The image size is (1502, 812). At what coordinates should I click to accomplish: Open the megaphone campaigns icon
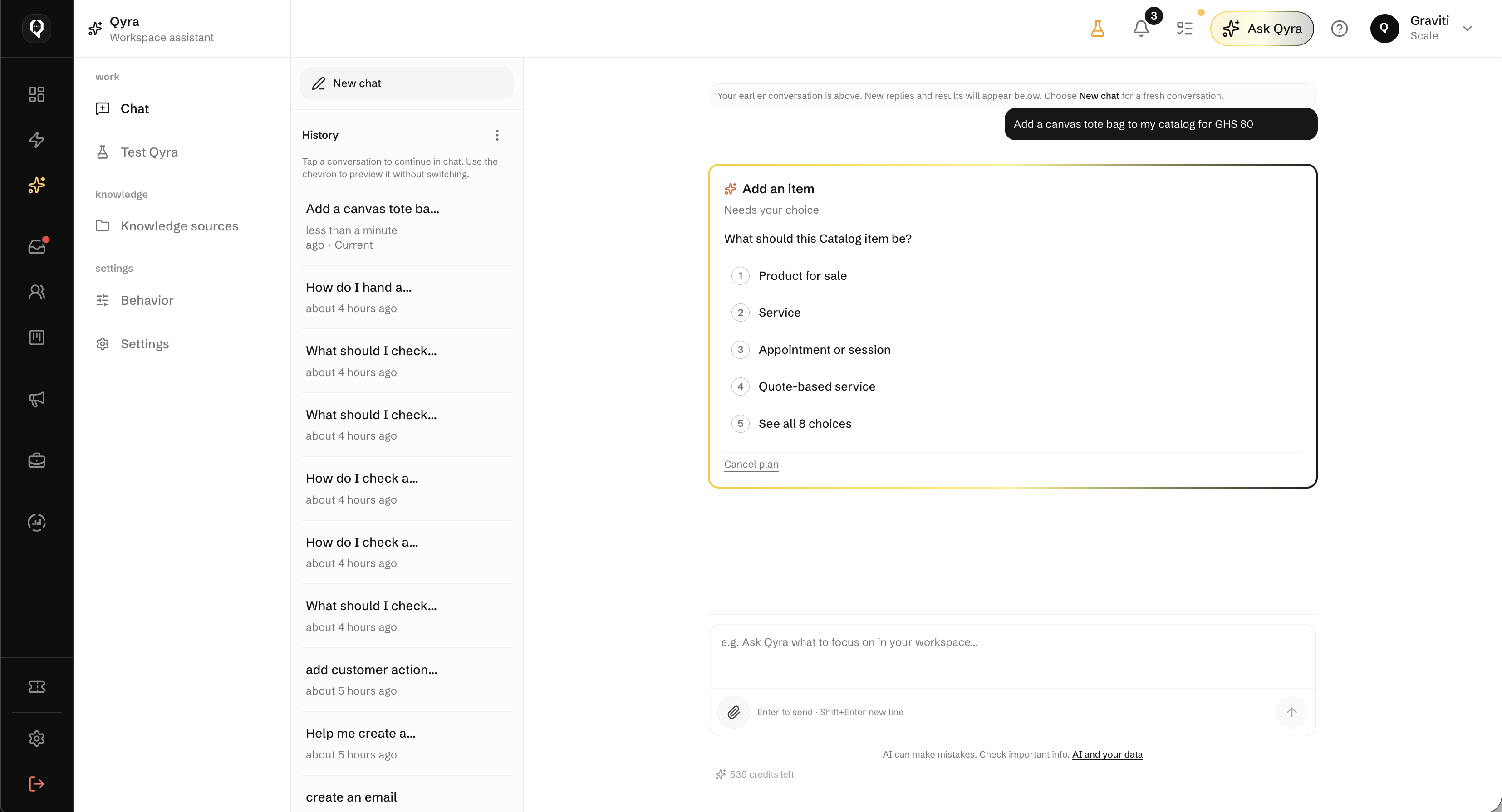[37, 399]
